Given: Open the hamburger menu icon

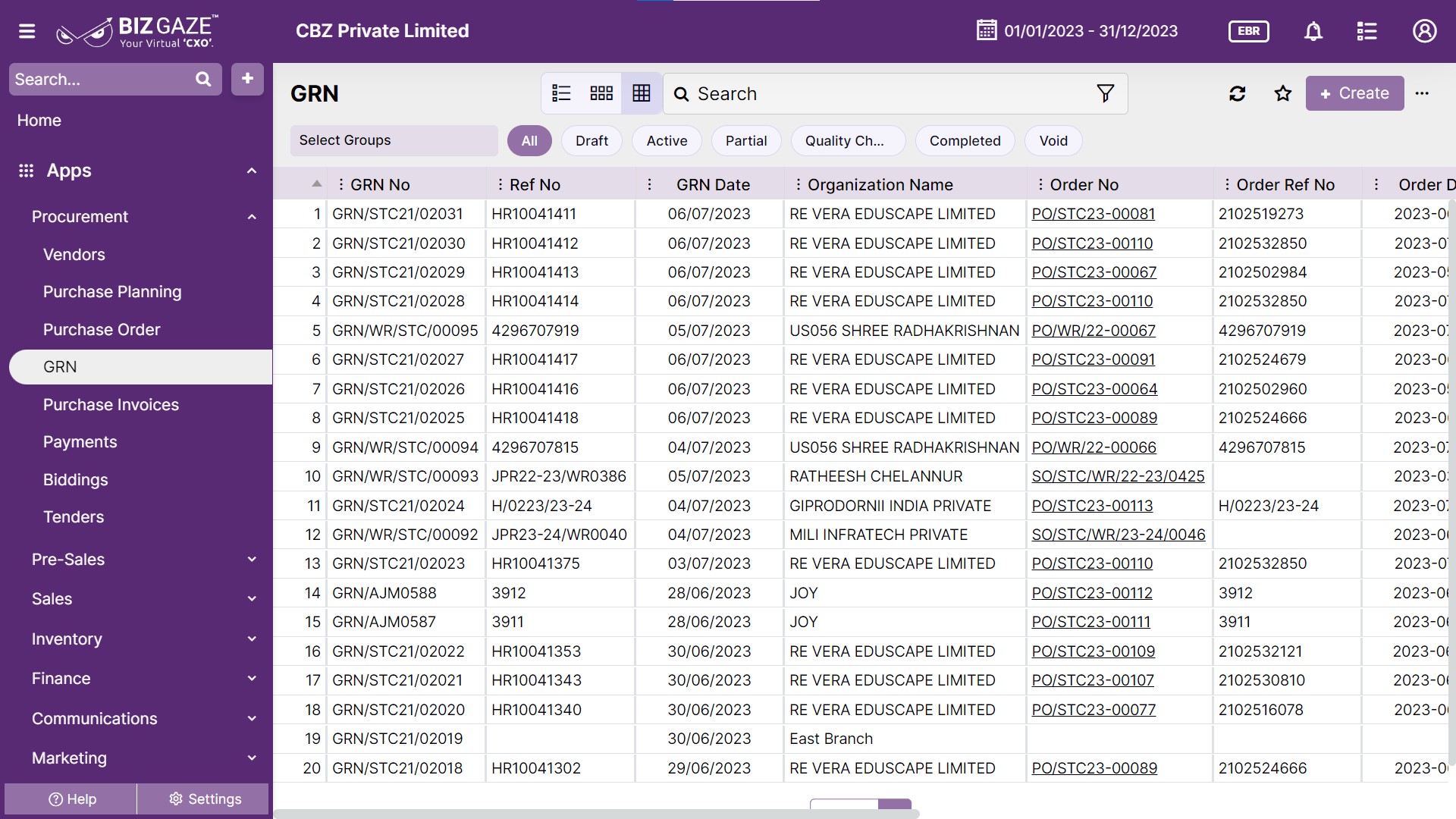Looking at the screenshot, I should 27,31.
